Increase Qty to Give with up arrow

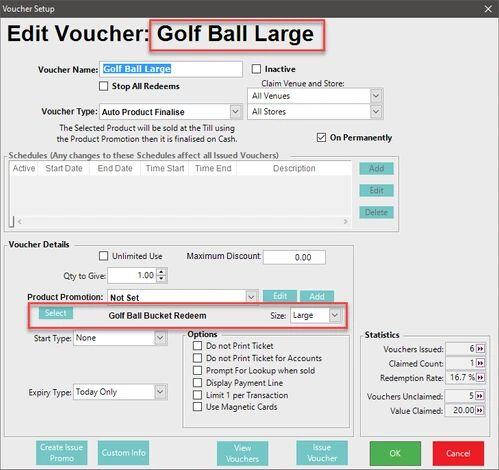point(161,272)
